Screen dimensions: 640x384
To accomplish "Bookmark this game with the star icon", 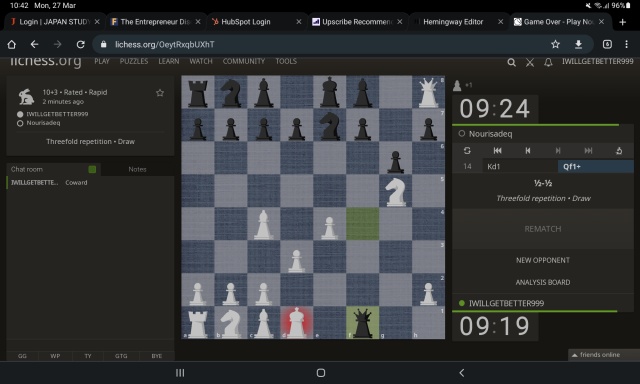I will 160,93.
